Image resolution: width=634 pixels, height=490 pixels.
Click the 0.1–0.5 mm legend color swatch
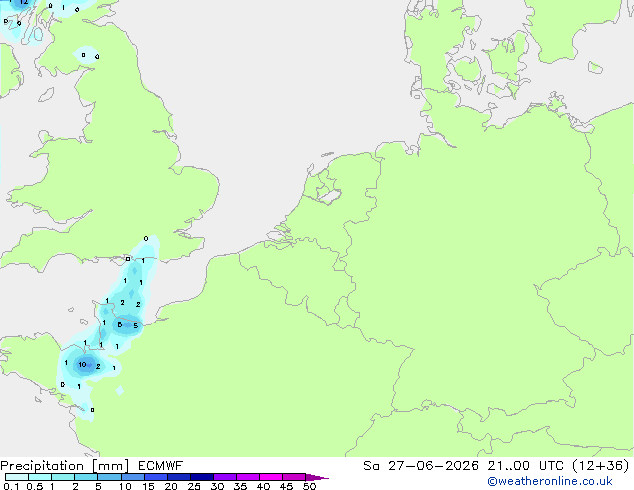pos(17,477)
